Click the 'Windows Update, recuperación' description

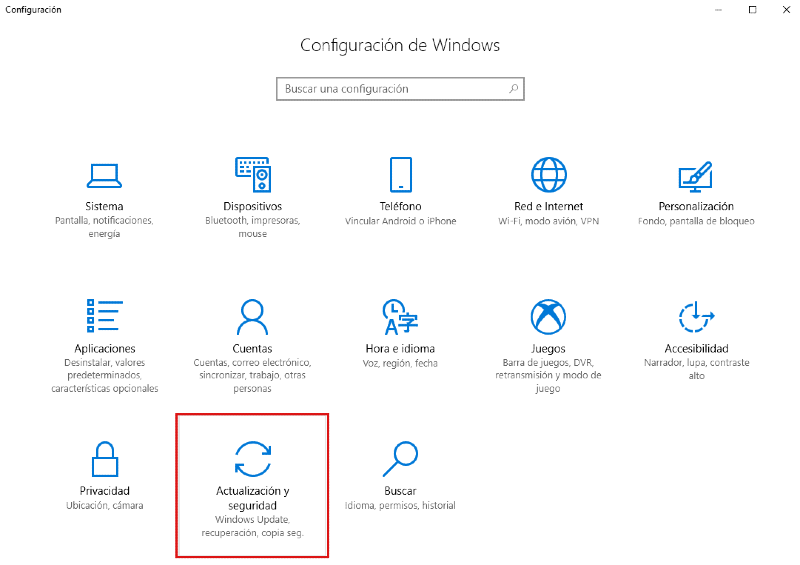click(253, 526)
